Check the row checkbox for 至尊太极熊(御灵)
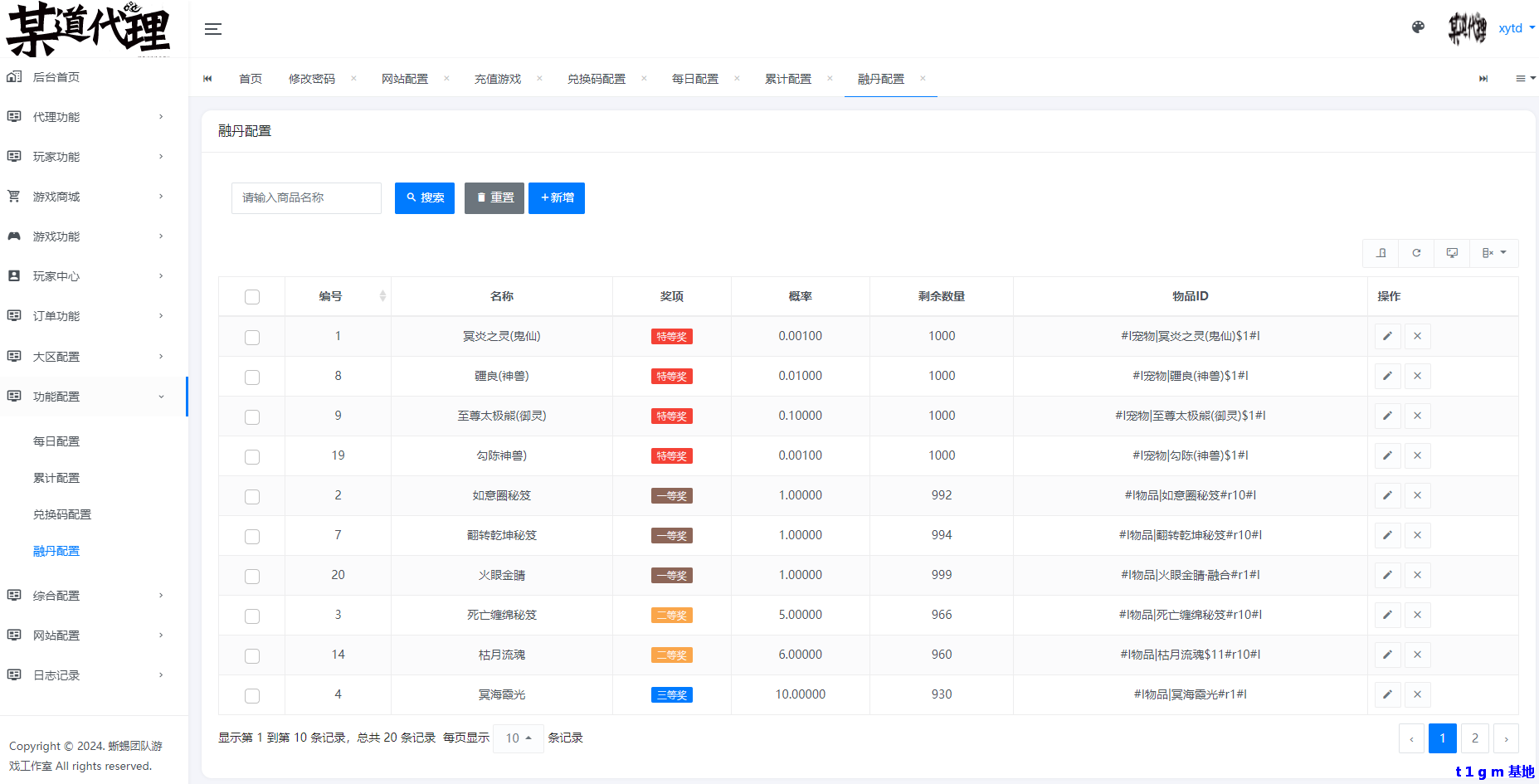Viewport: 1539px width, 784px height. click(x=252, y=416)
